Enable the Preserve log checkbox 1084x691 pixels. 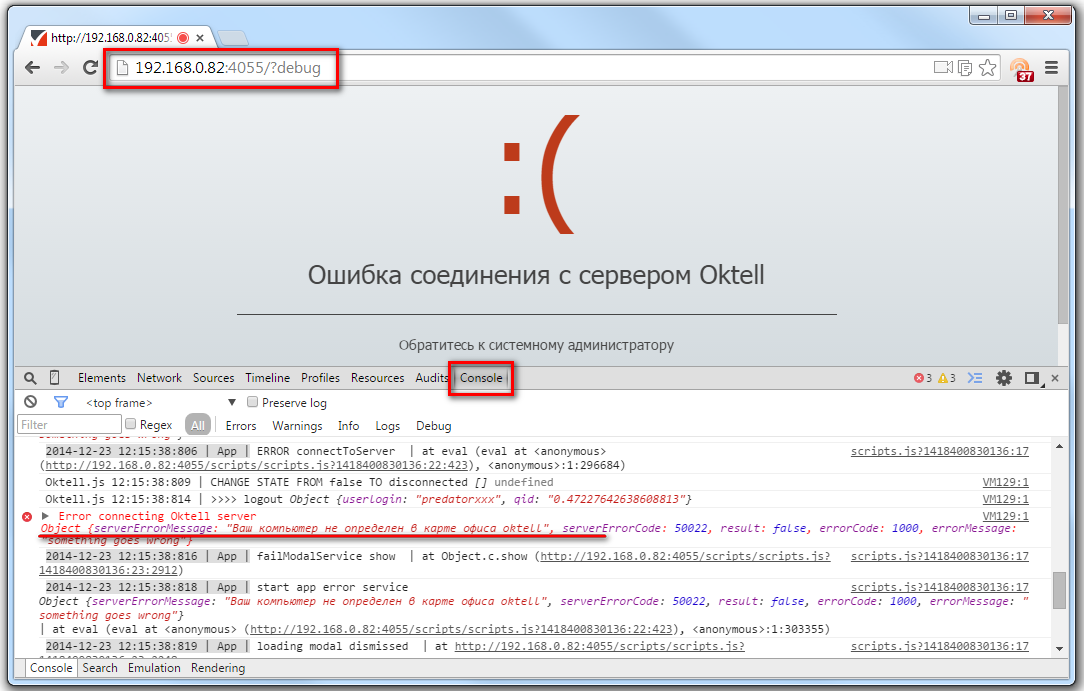pos(253,402)
